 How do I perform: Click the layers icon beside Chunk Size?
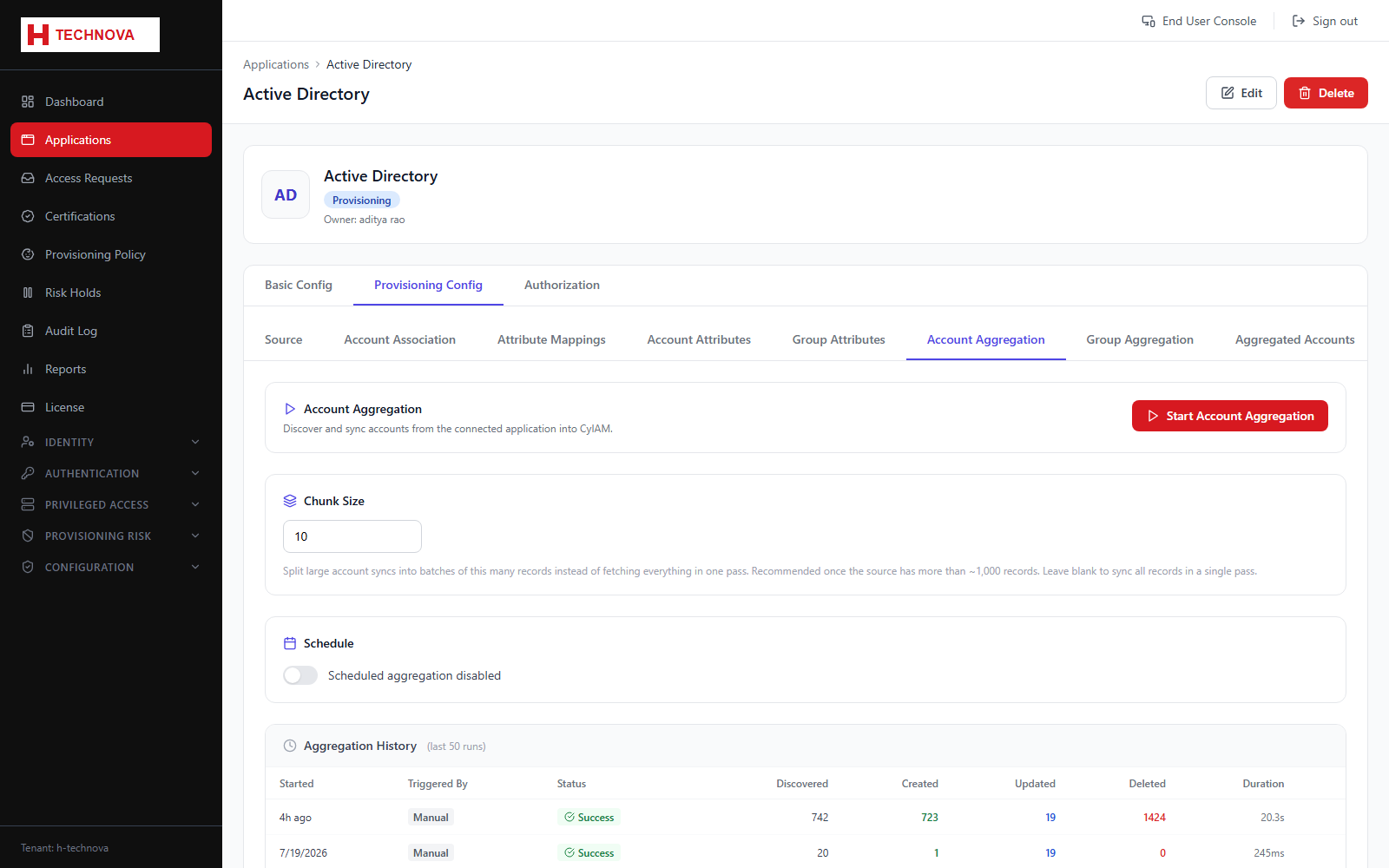click(x=290, y=501)
